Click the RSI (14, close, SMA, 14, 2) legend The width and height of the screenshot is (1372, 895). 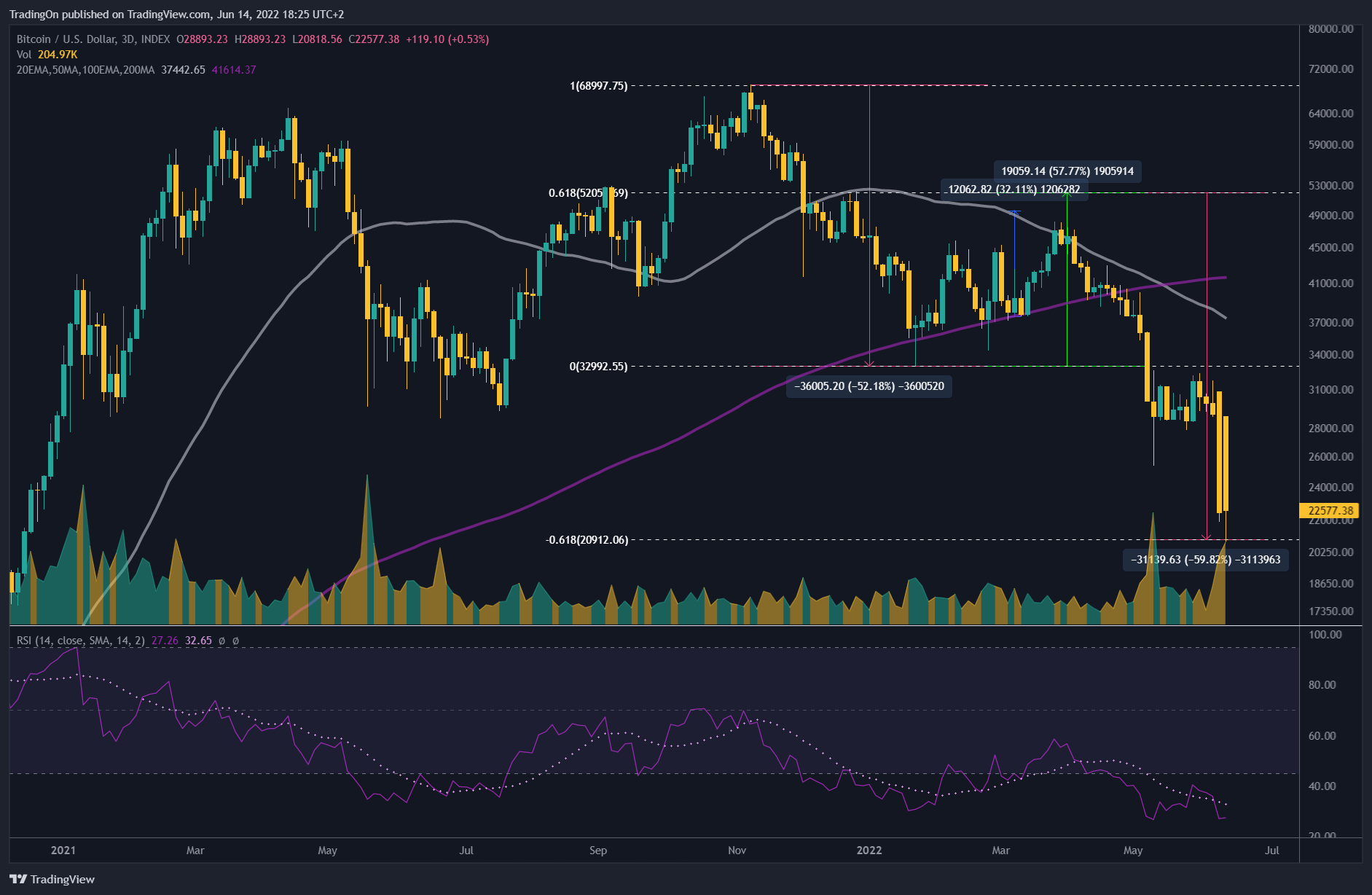pos(81,641)
